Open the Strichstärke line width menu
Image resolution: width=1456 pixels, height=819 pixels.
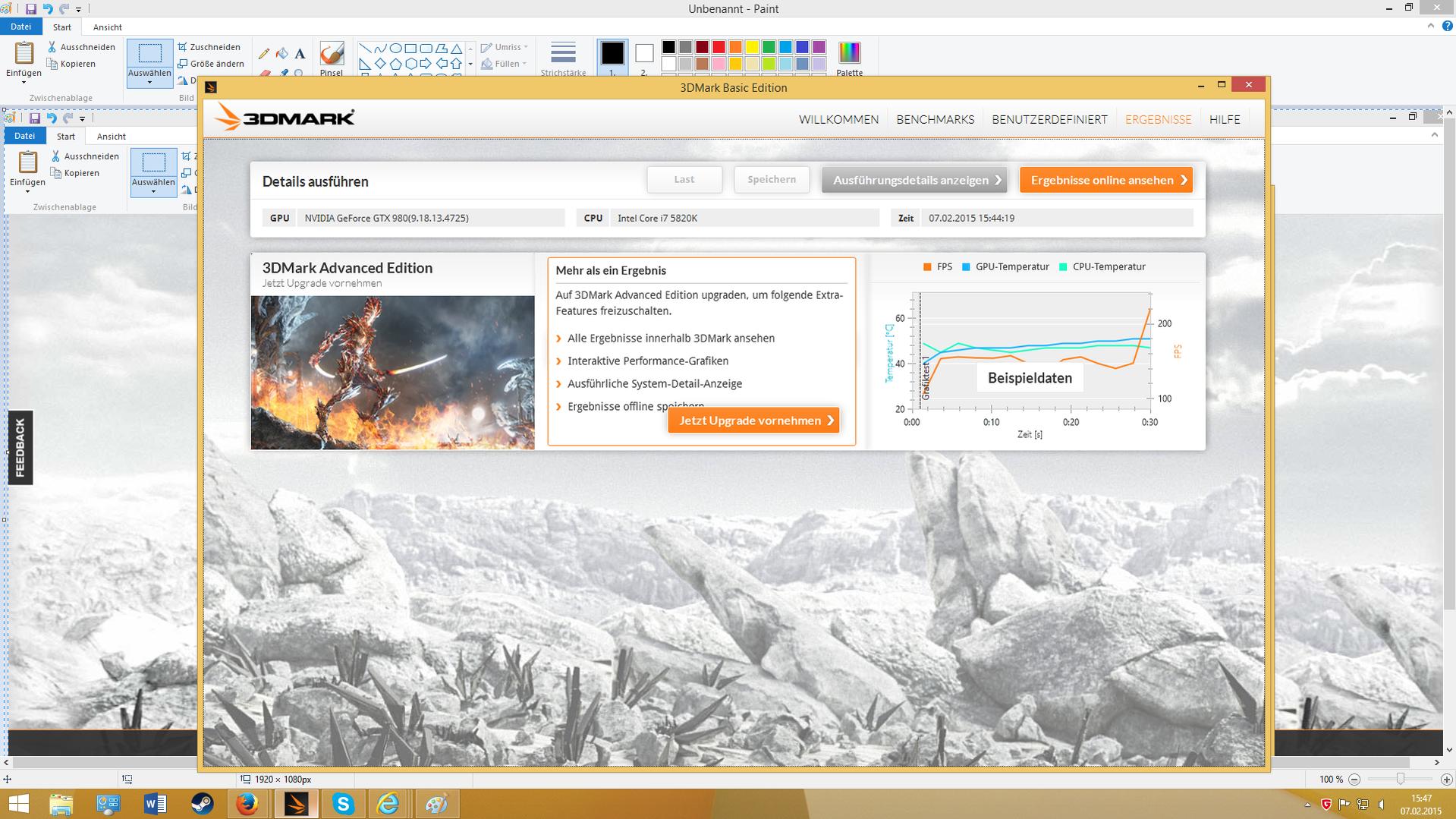(563, 58)
